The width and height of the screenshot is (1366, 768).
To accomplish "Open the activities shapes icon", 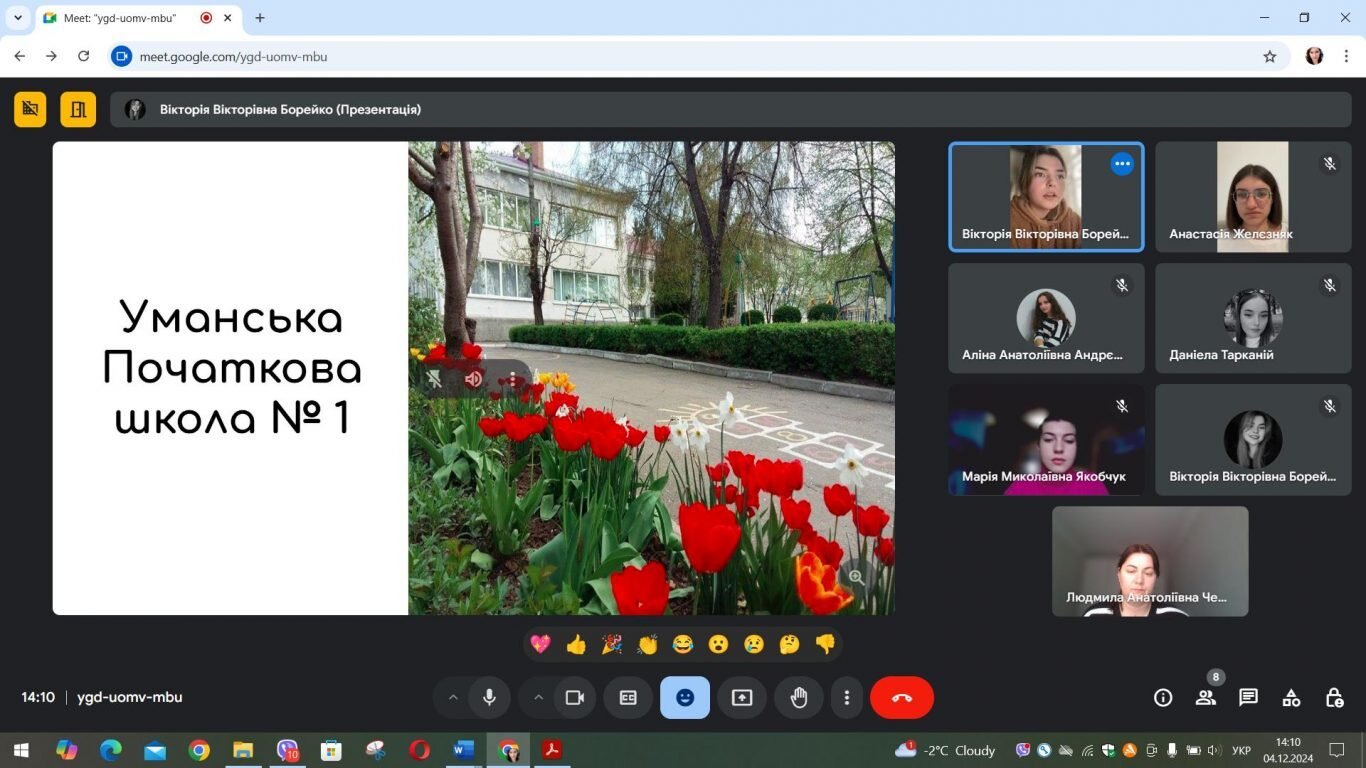I will tap(1291, 698).
